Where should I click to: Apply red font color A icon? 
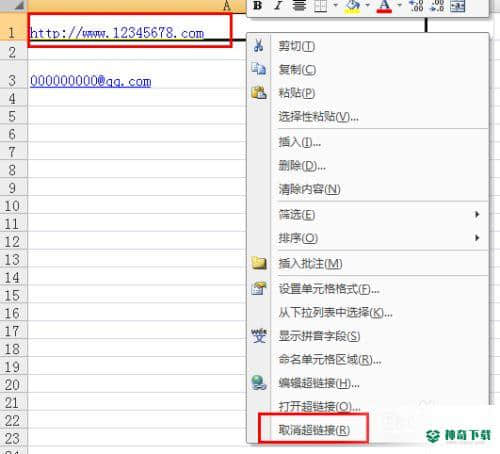tap(384, 6)
